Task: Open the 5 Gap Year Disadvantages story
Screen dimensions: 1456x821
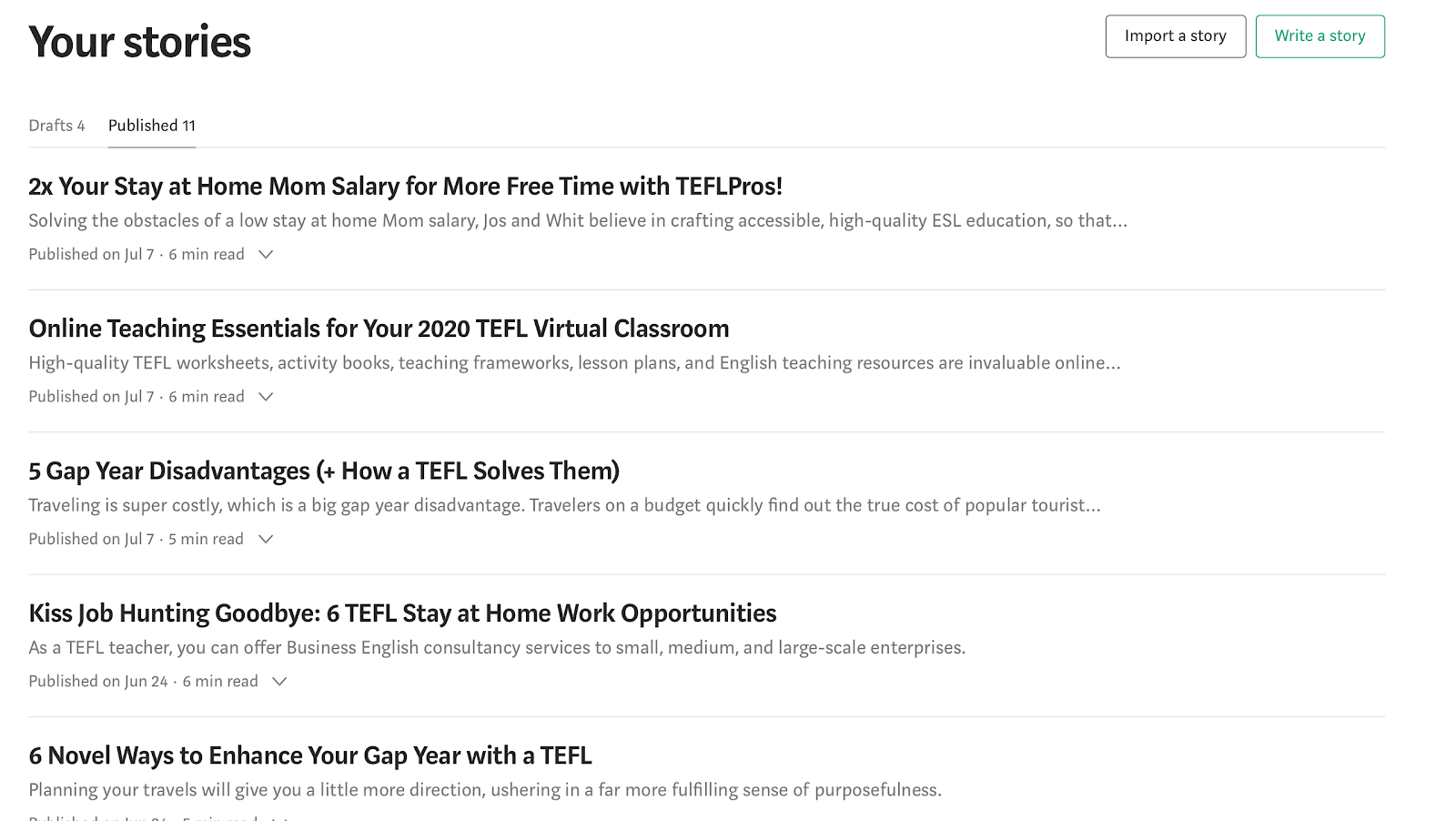Action: tap(324, 471)
